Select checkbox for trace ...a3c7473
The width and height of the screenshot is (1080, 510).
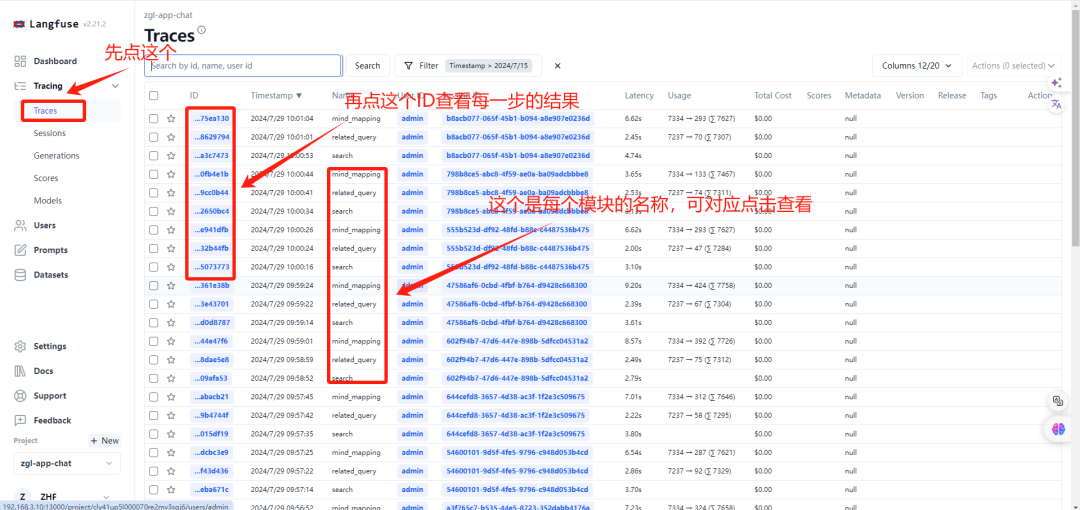[x=154, y=156]
